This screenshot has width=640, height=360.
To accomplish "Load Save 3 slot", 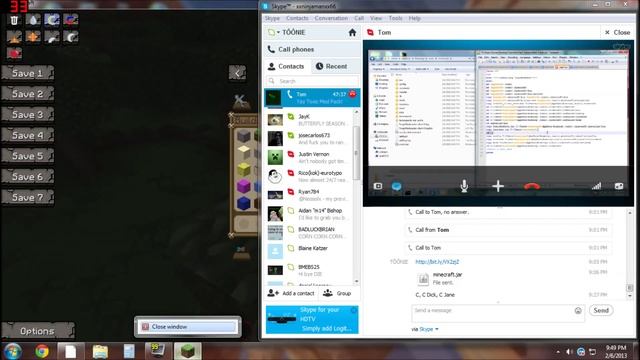I will [28, 115].
